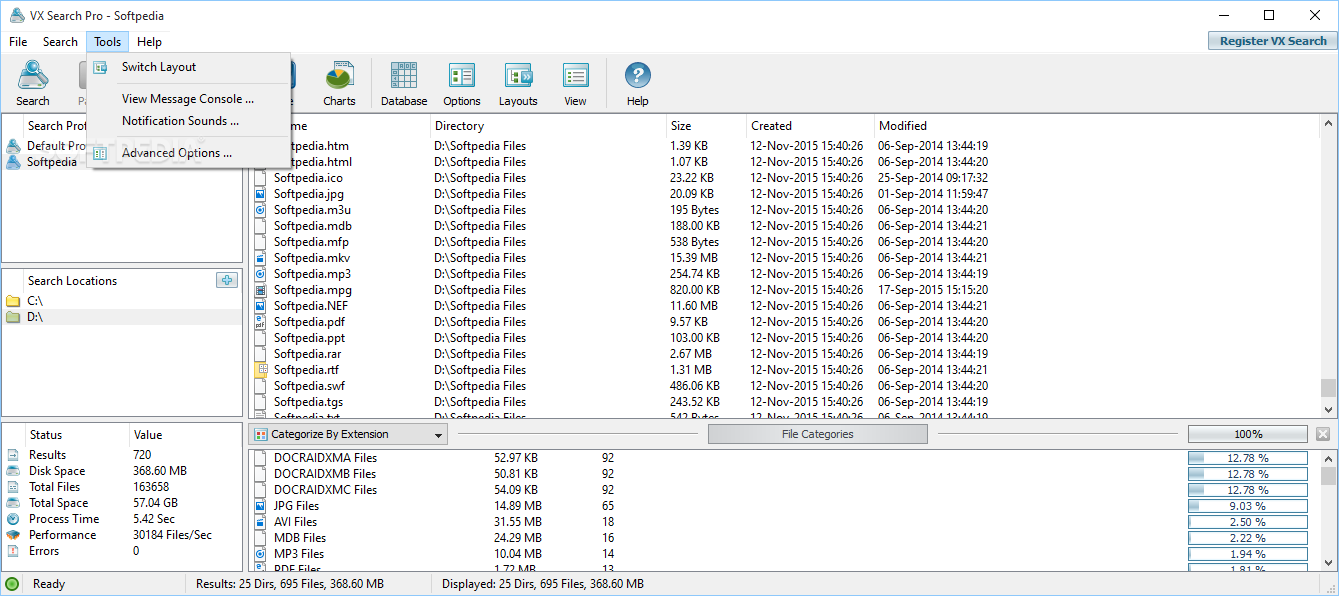Select the DOCRAIDXMC Files category row
This screenshot has width=1339, height=596.
(784, 490)
